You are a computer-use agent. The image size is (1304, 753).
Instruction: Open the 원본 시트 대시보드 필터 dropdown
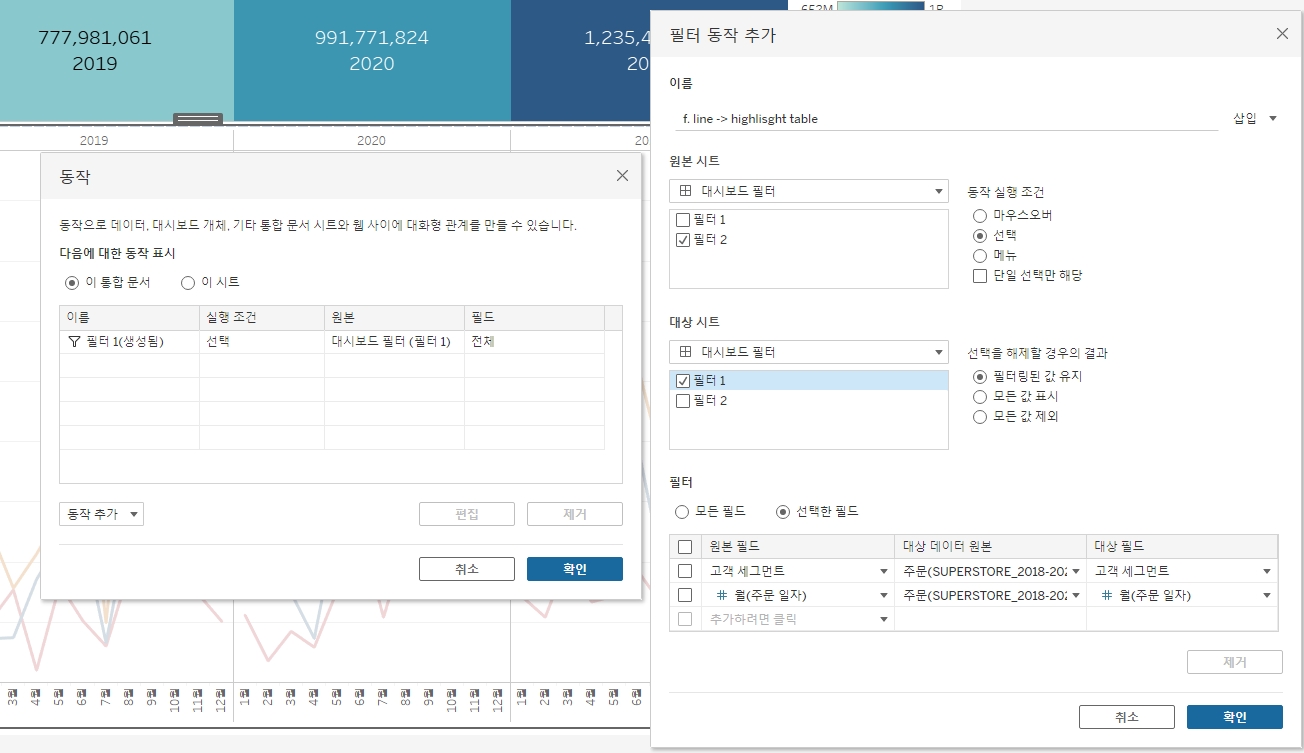click(808, 191)
